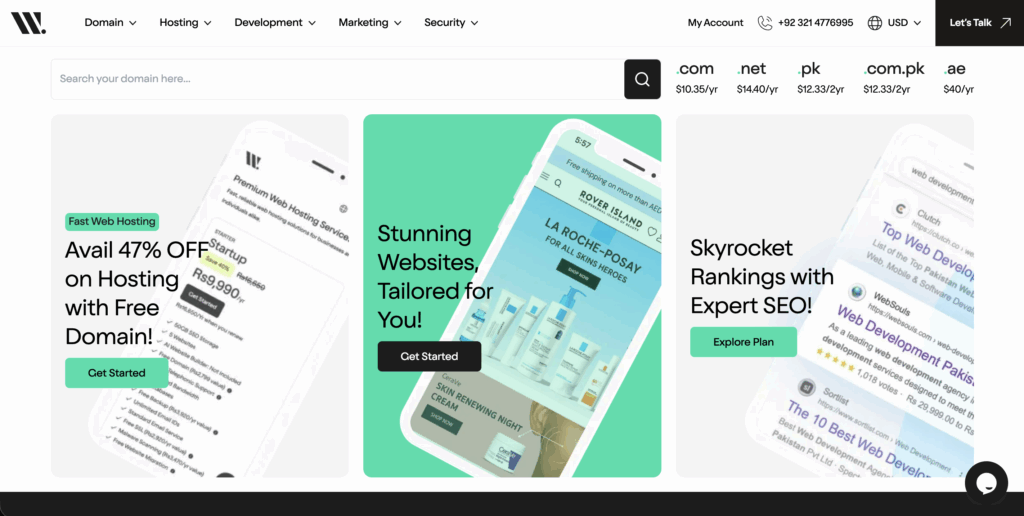
Task: Open the live chat bubble icon
Action: 985,483
